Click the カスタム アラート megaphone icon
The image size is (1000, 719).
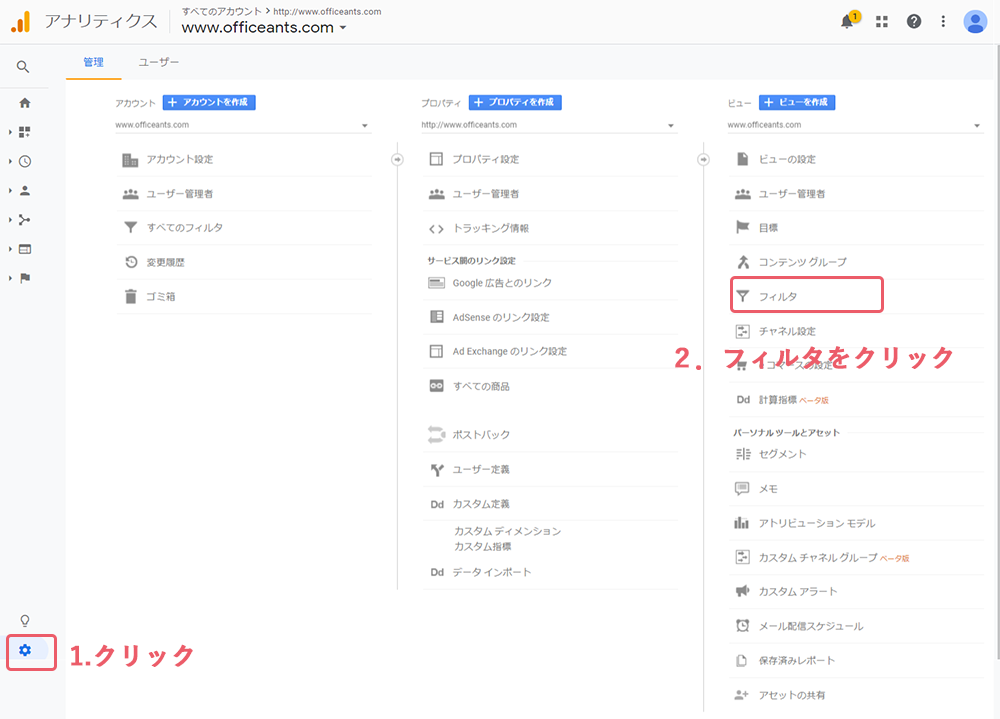pyautogui.click(x=742, y=591)
